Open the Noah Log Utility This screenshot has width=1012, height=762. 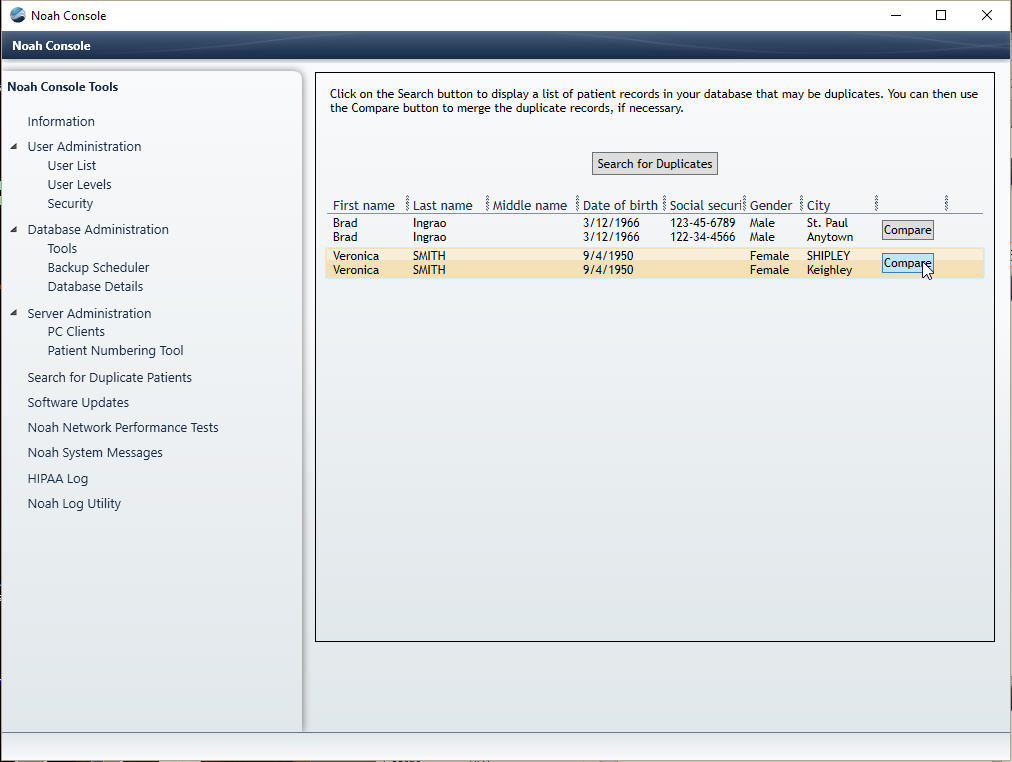coord(74,504)
